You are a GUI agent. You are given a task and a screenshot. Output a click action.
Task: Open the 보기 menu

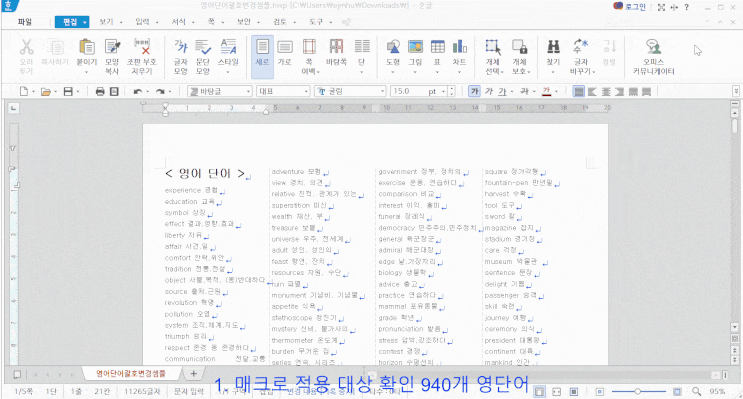pyautogui.click(x=106, y=22)
